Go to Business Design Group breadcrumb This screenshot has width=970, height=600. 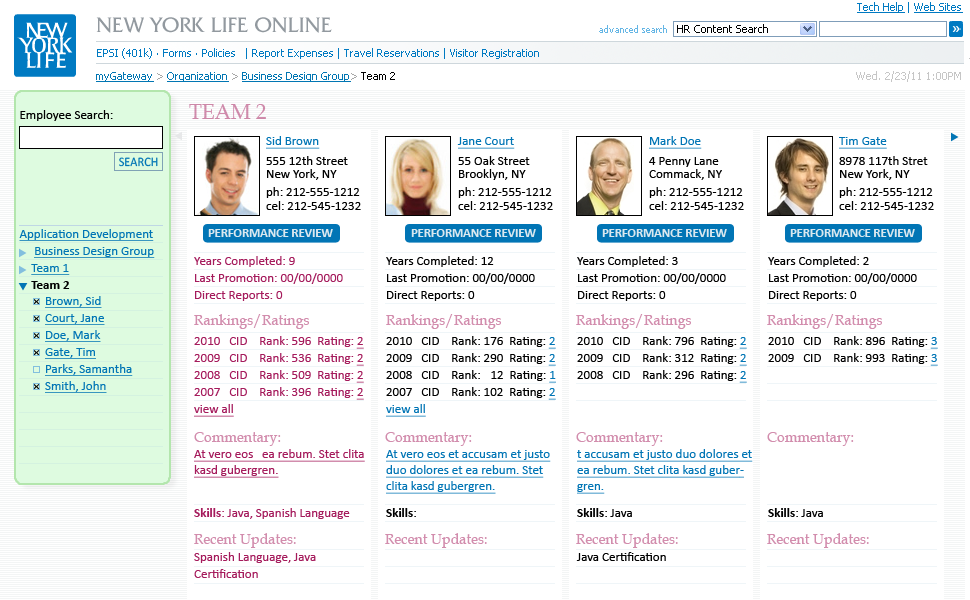click(x=295, y=76)
